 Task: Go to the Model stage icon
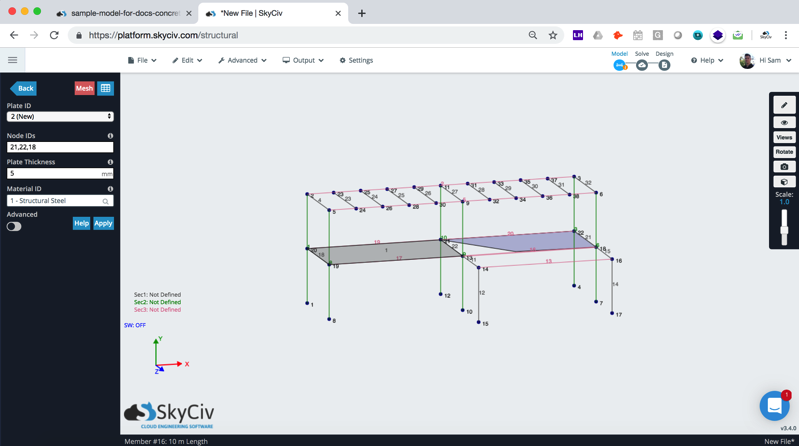point(619,65)
